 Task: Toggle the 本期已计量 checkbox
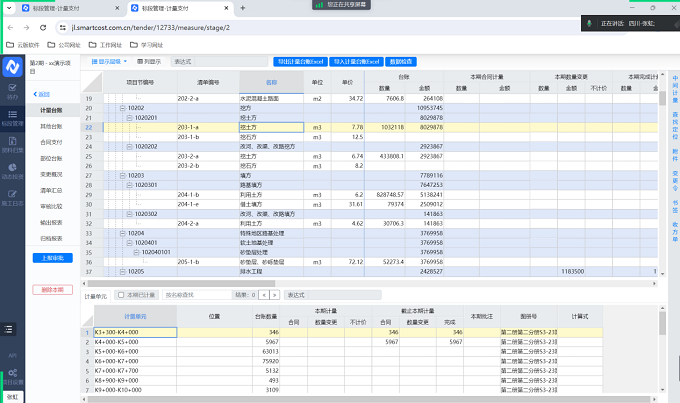(x=122, y=295)
